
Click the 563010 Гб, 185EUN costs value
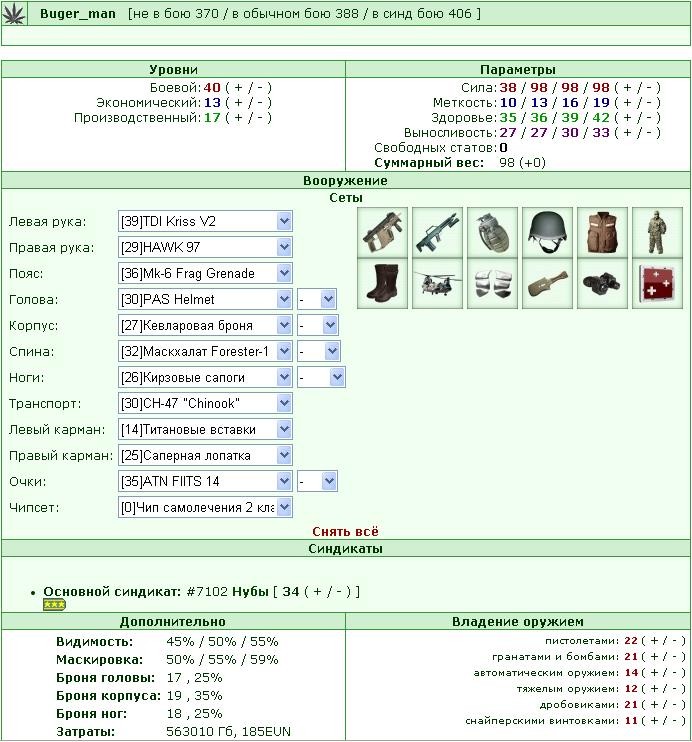pyautogui.click(x=228, y=732)
